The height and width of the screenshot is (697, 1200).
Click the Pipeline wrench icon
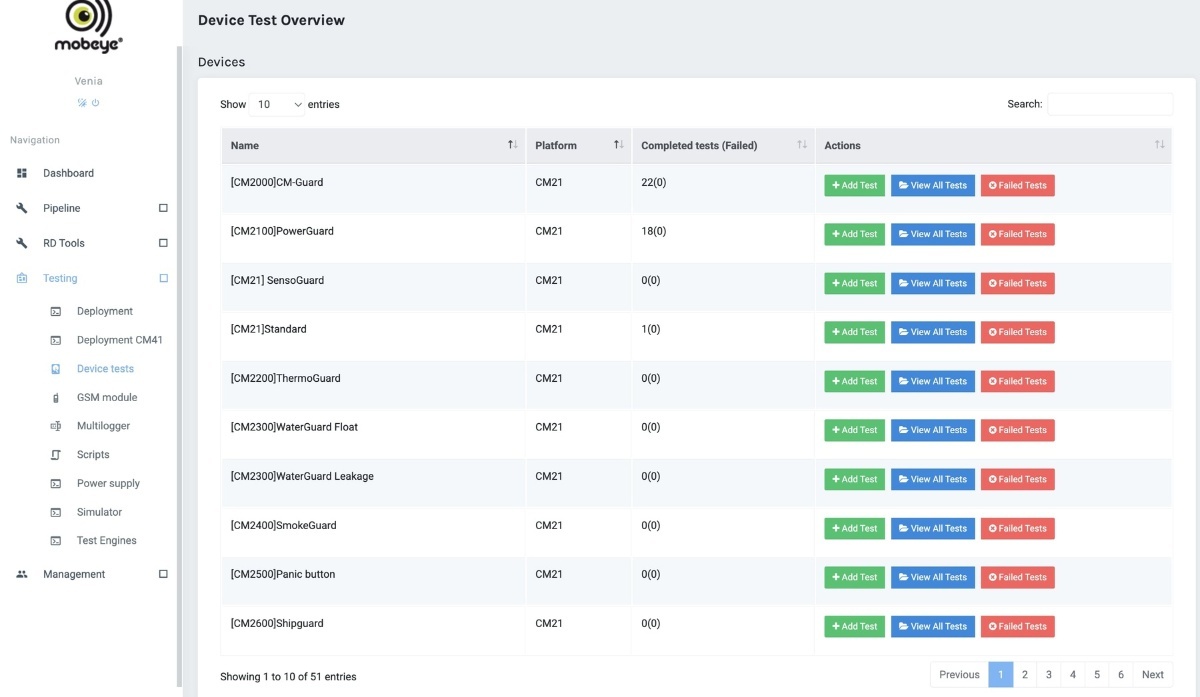tap(22, 208)
